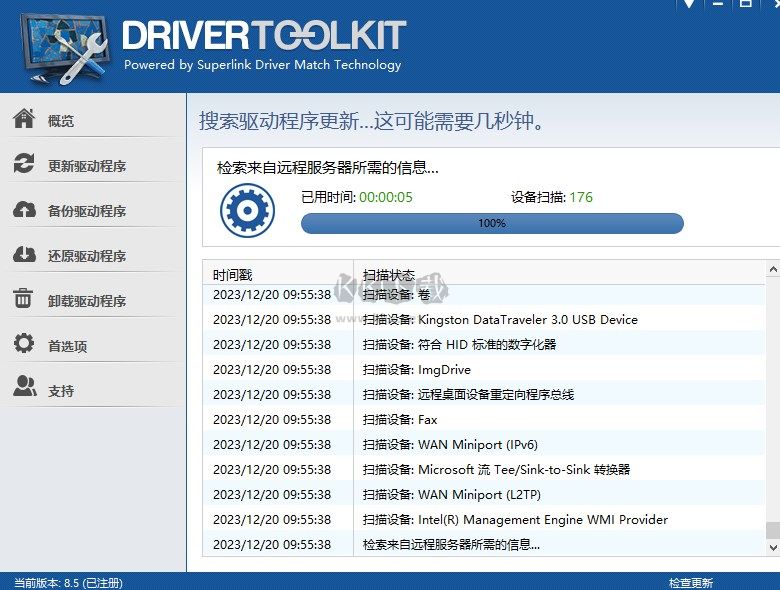Click the log scroll up arrow
Screen dimensions: 780x590
773,269
